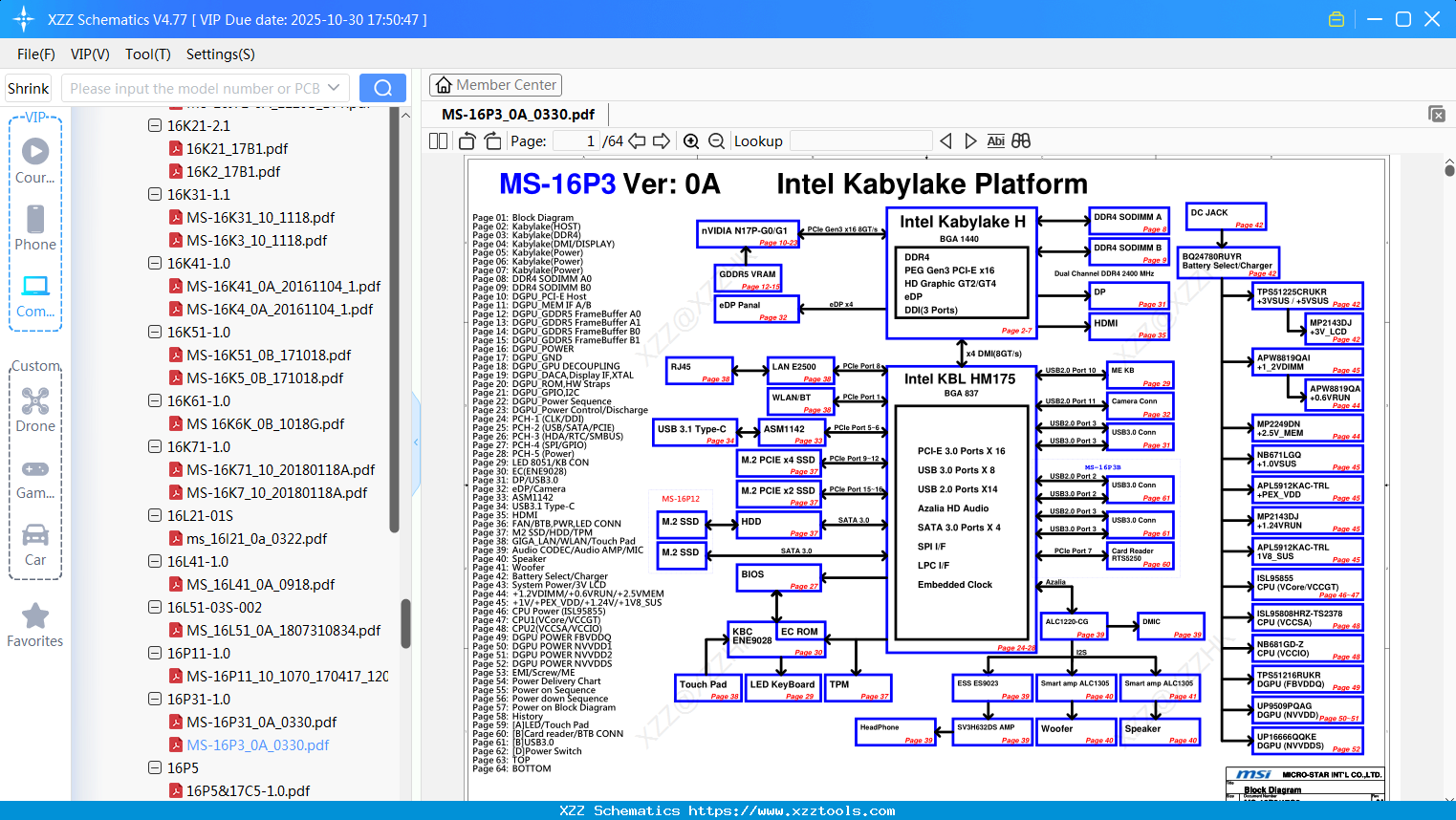Click the Abi text-match icon

pyautogui.click(x=995, y=141)
